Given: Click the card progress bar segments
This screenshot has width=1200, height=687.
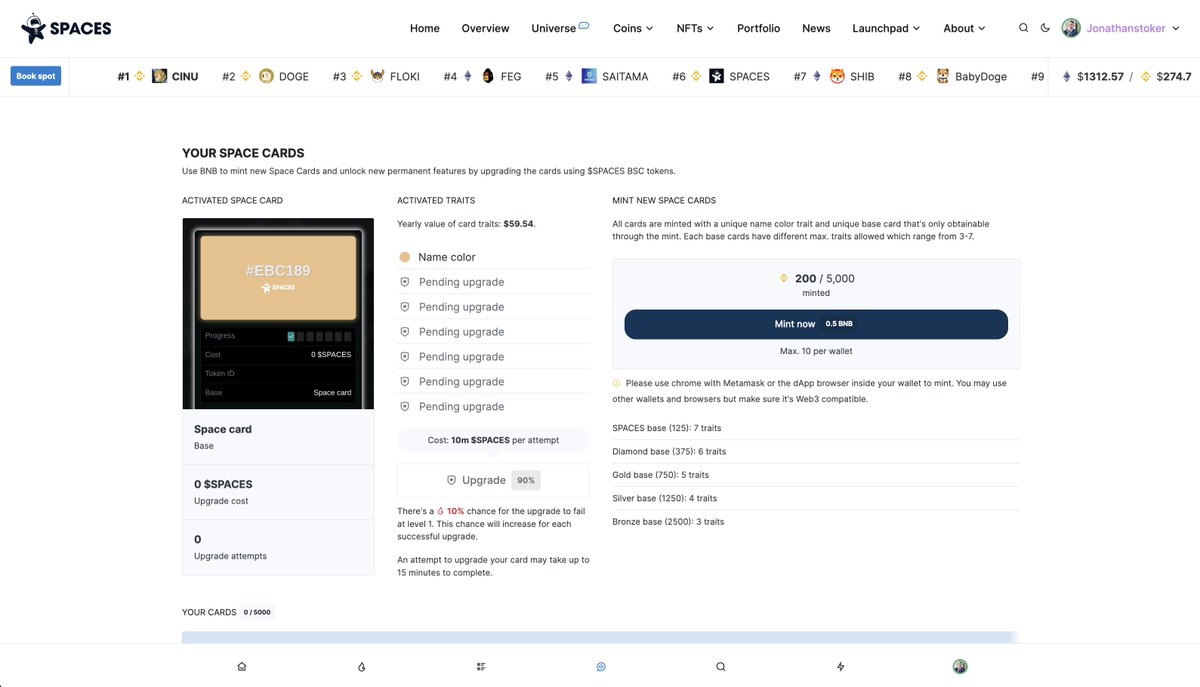Looking at the screenshot, I should [x=320, y=336].
